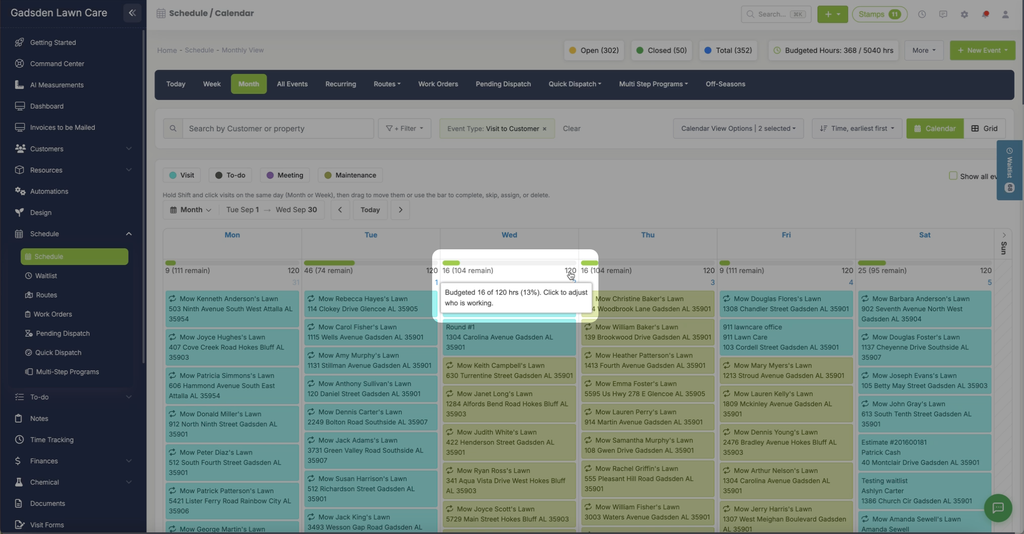The image size is (1024, 534).
Task: Open the header chat messages icon
Action: pos(943,14)
